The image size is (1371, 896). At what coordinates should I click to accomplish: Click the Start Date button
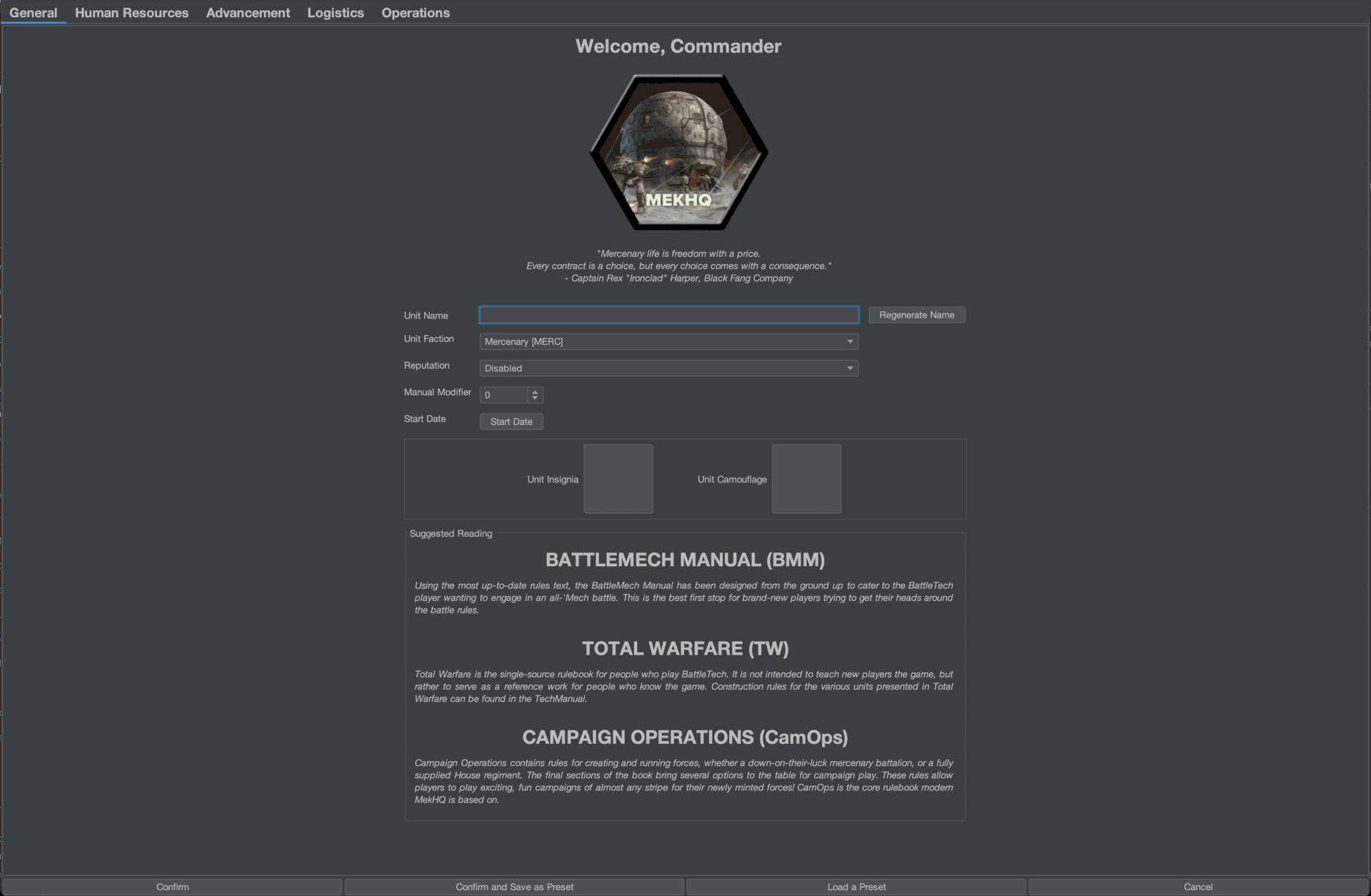[511, 422]
